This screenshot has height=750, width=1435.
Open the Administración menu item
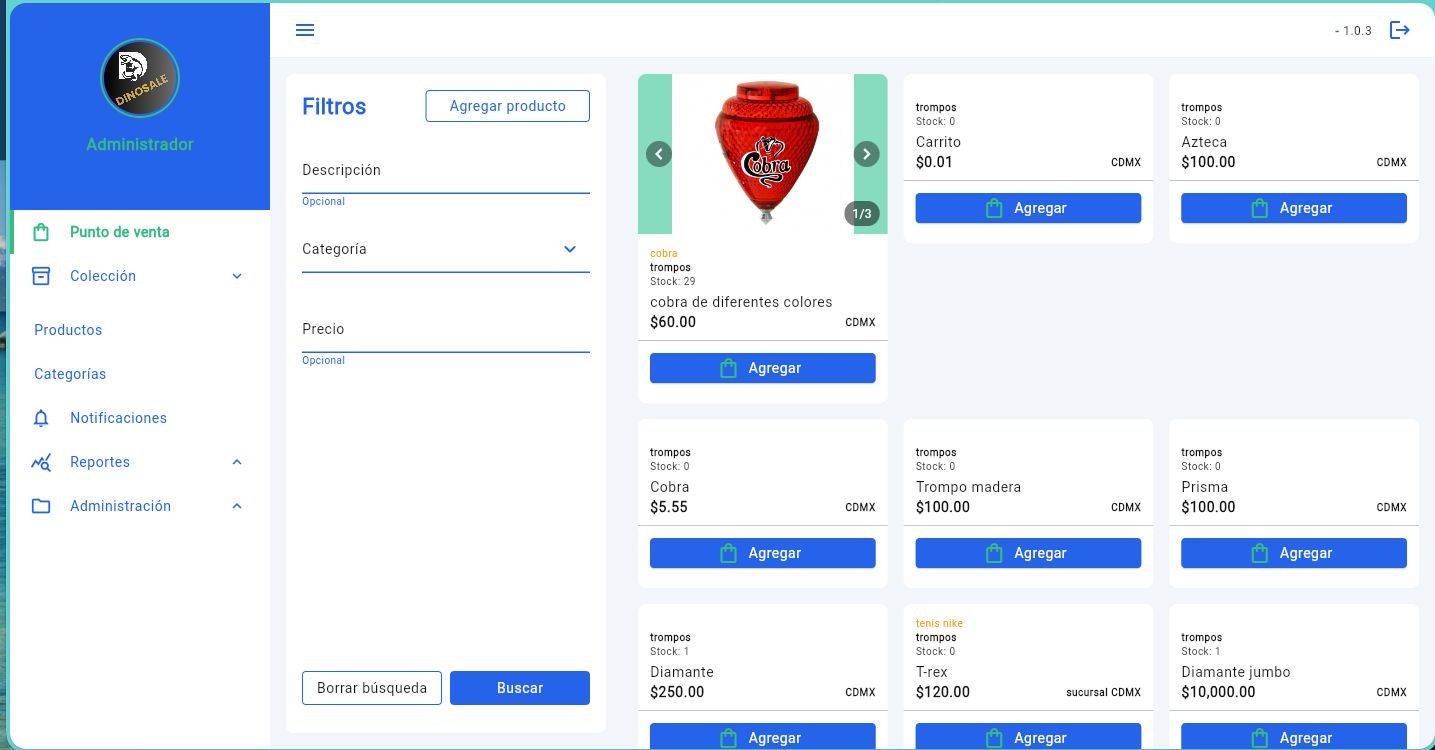point(140,506)
